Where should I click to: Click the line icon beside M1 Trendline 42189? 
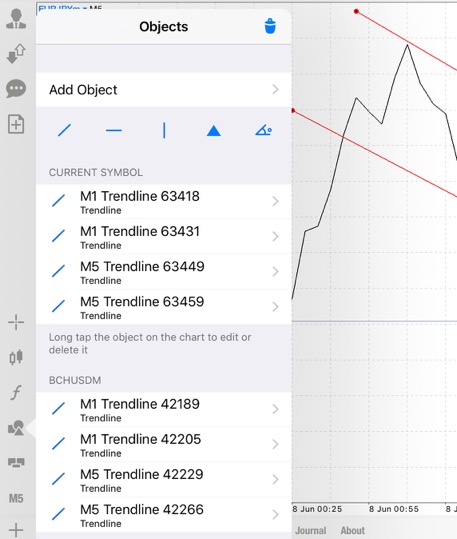58,409
